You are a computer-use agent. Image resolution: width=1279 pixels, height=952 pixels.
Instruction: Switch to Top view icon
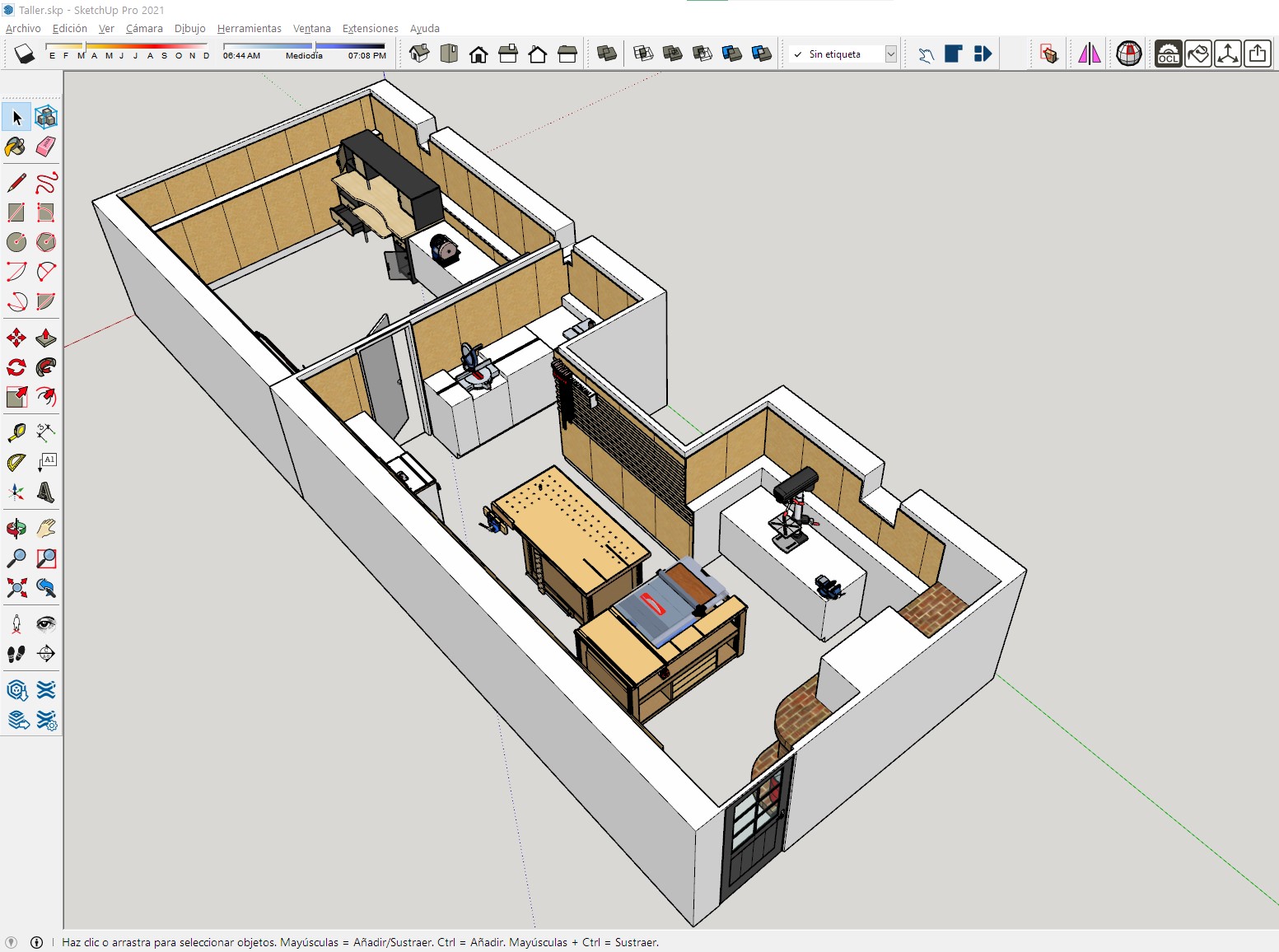click(449, 54)
